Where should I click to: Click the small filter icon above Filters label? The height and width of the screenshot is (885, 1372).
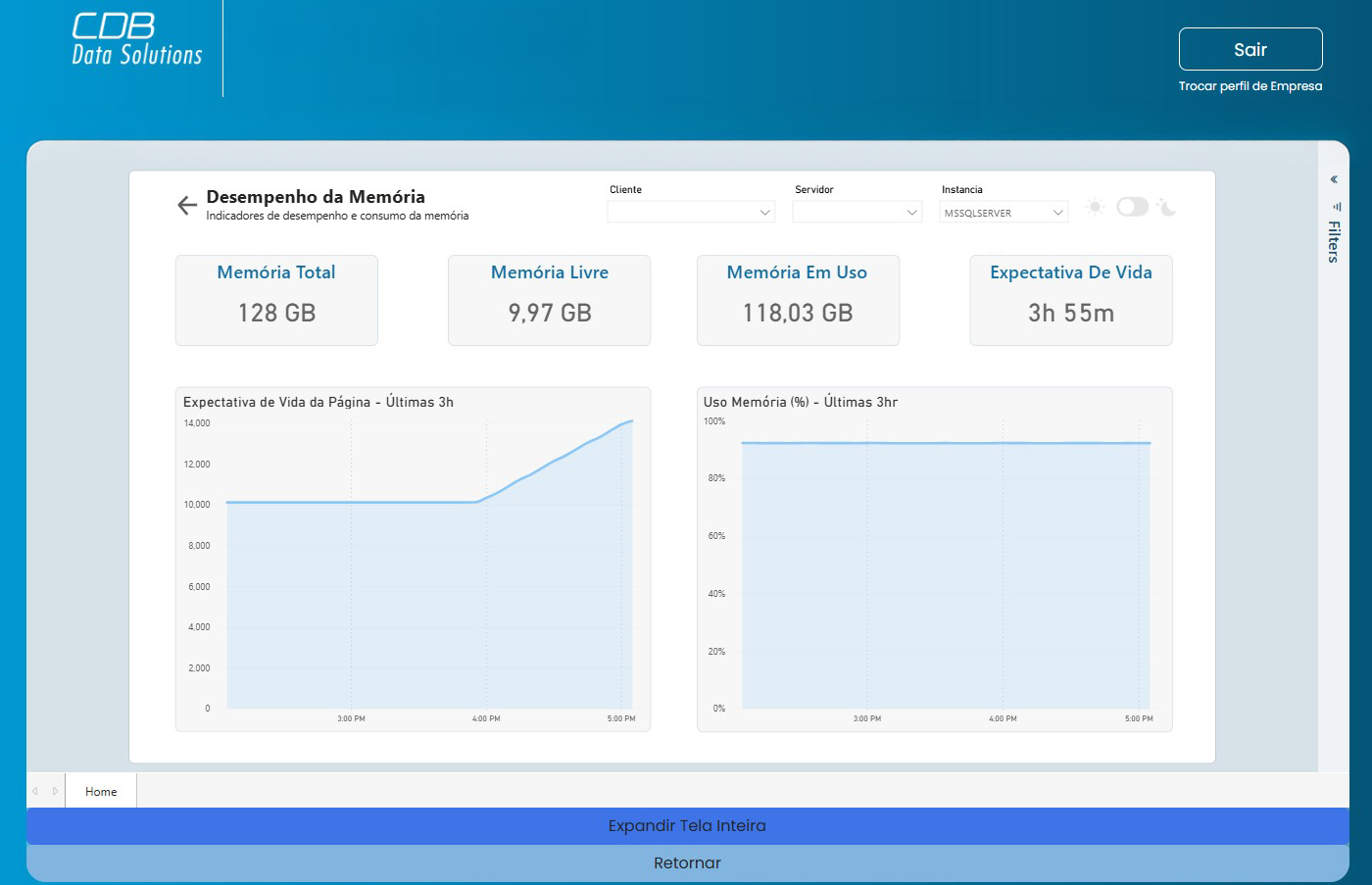[x=1335, y=207]
